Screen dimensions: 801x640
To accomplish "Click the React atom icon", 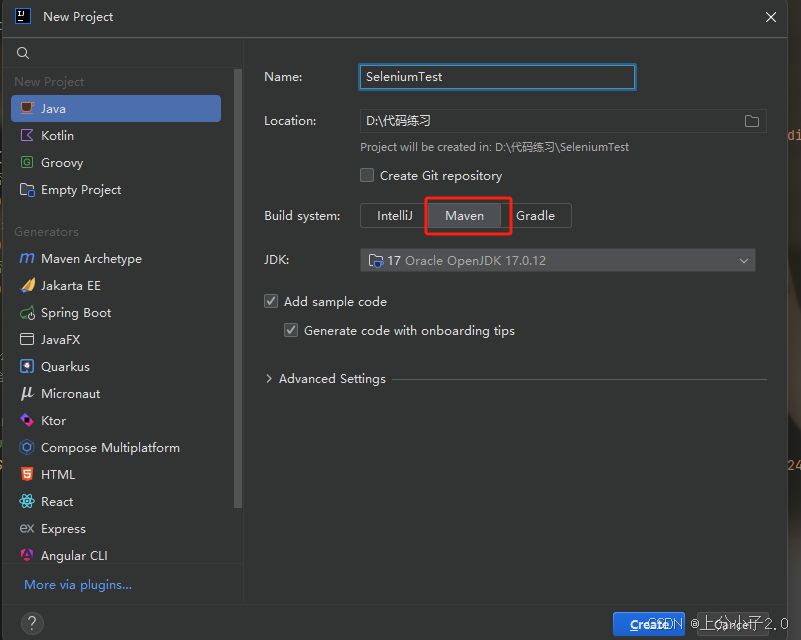I will pos(27,501).
